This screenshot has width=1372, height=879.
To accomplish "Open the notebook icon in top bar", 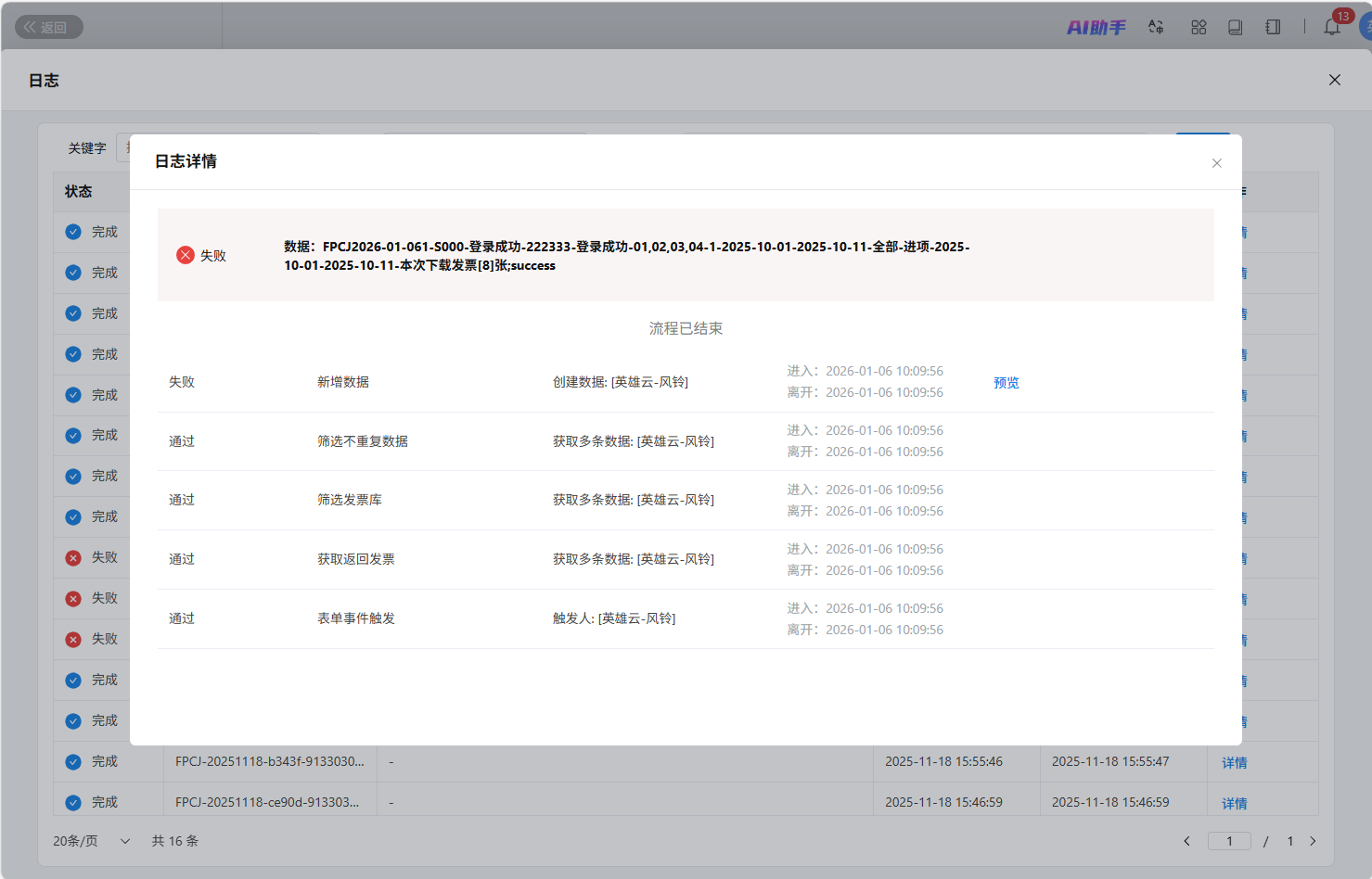I will [1273, 28].
